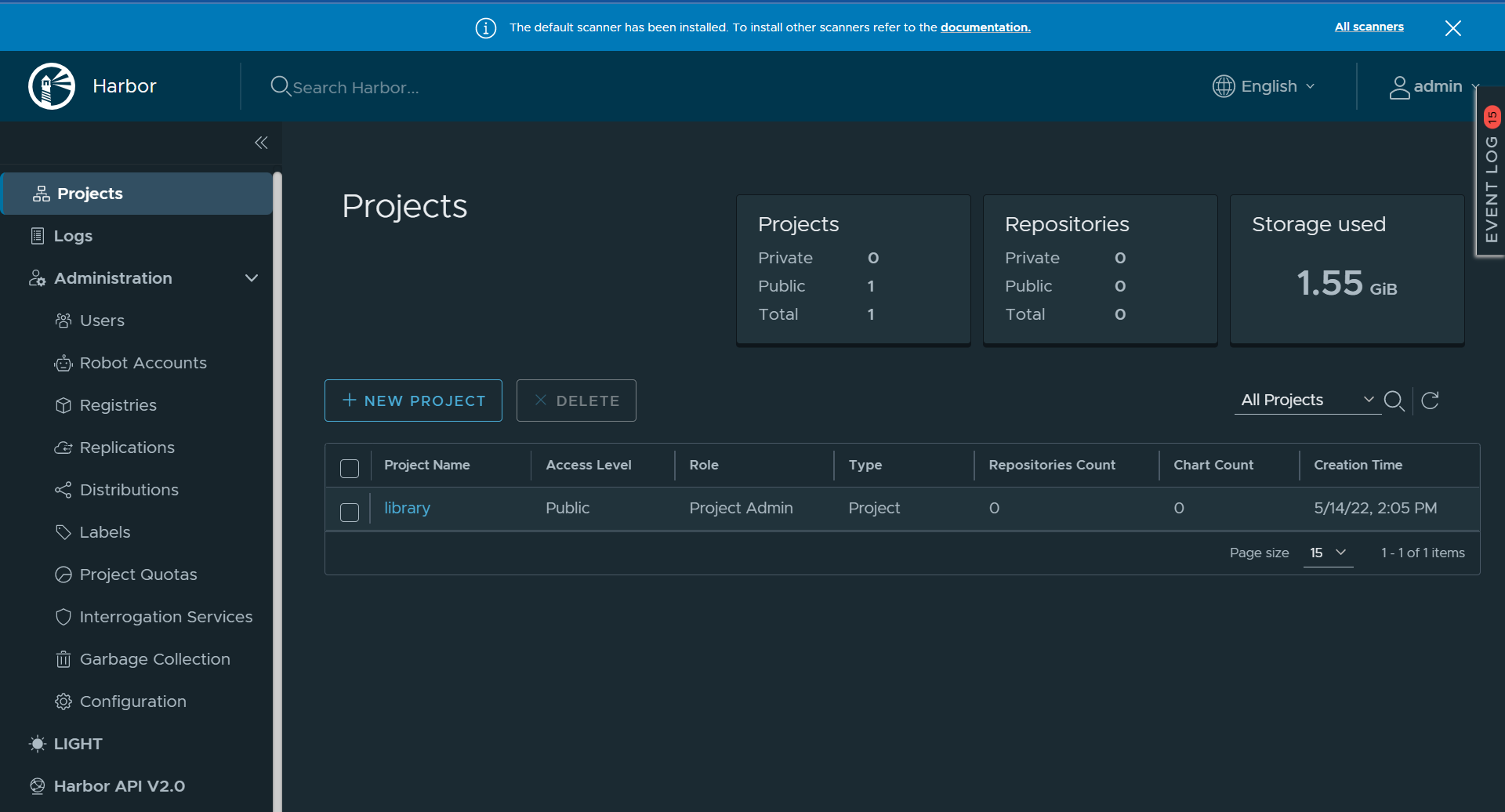Click the project list search icon
Viewport: 1505px width, 812px height.
pyautogui.click(x=1394, y=401)
